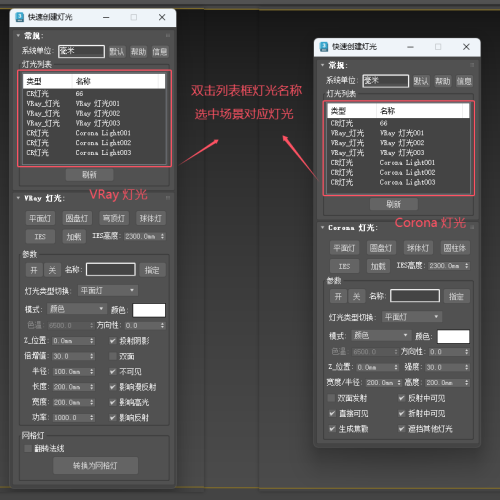Click the app icon in right window title bar
Screen dimensions: 500x500
pyautogui.click(x=324, y=47)
